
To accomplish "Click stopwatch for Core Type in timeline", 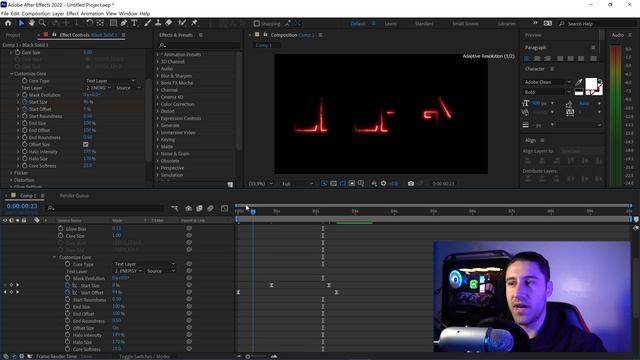I will [68, 264].
